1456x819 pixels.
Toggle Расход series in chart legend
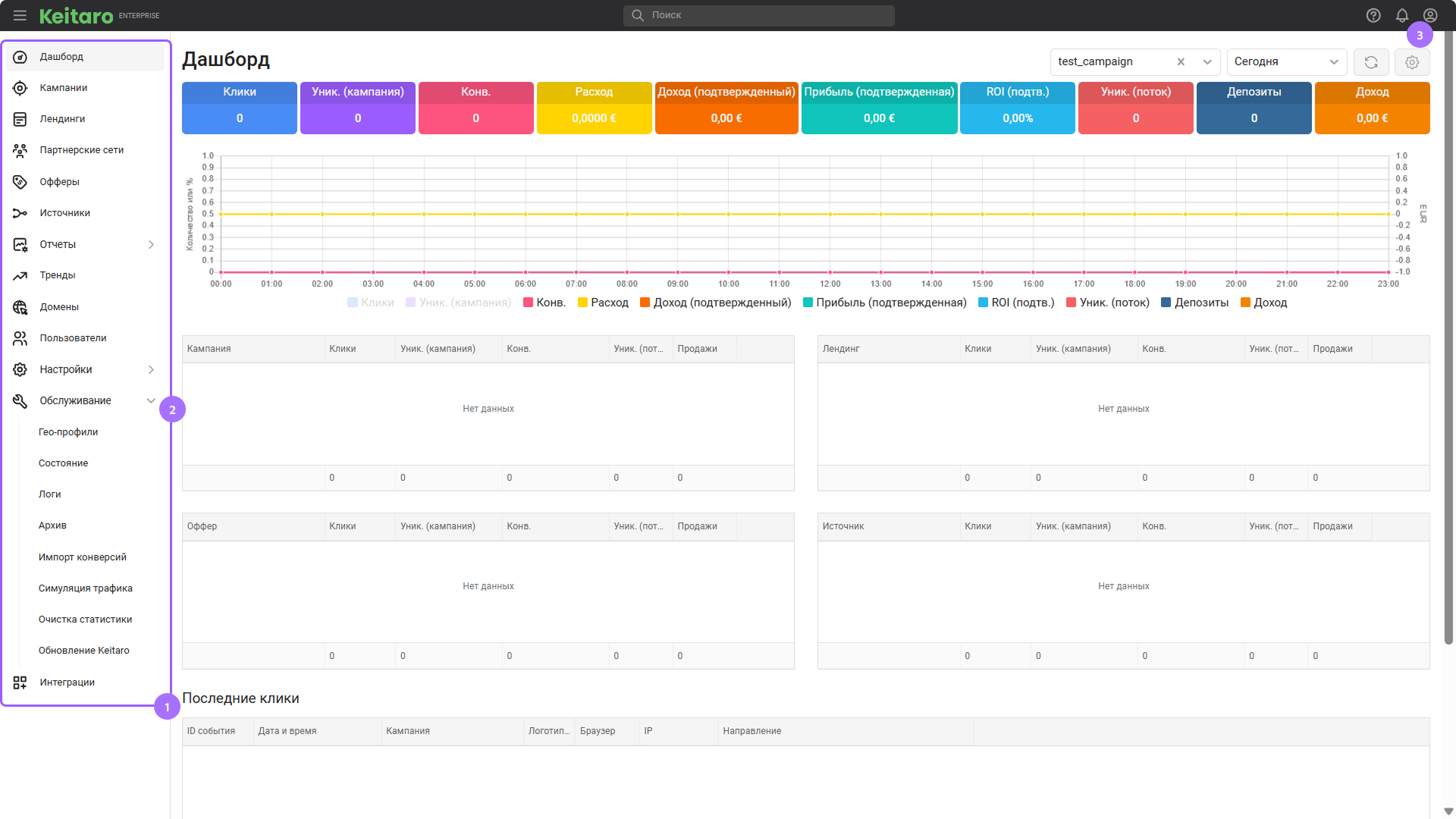pos(603,303)
